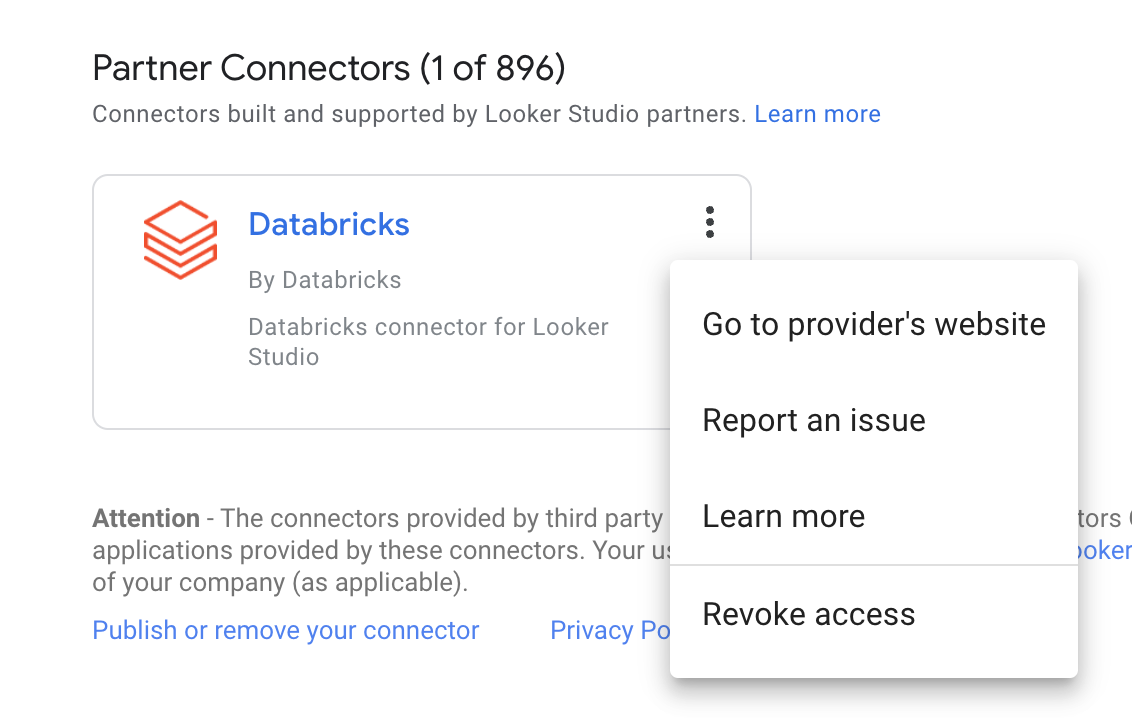Screen dimensions: 1132x726
Task: Click the bold Attention notice label
Action: 146,518
